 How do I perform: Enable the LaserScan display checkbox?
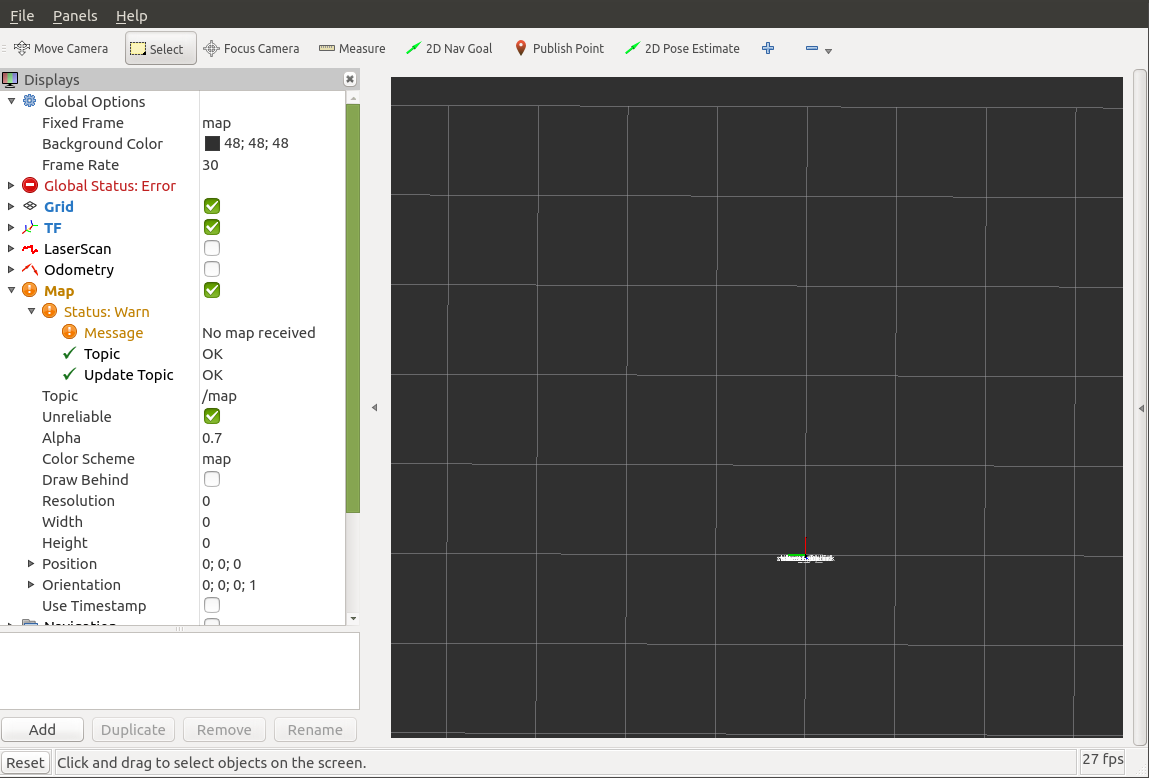pos(212,248)
